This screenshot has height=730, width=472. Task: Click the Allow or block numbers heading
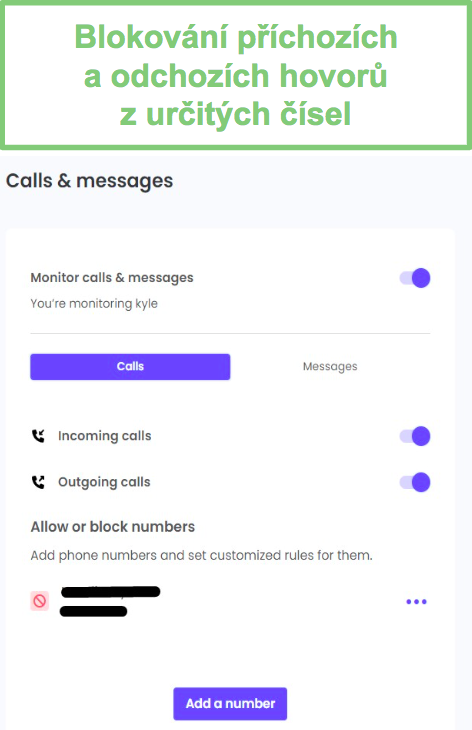tap(113, 527)
